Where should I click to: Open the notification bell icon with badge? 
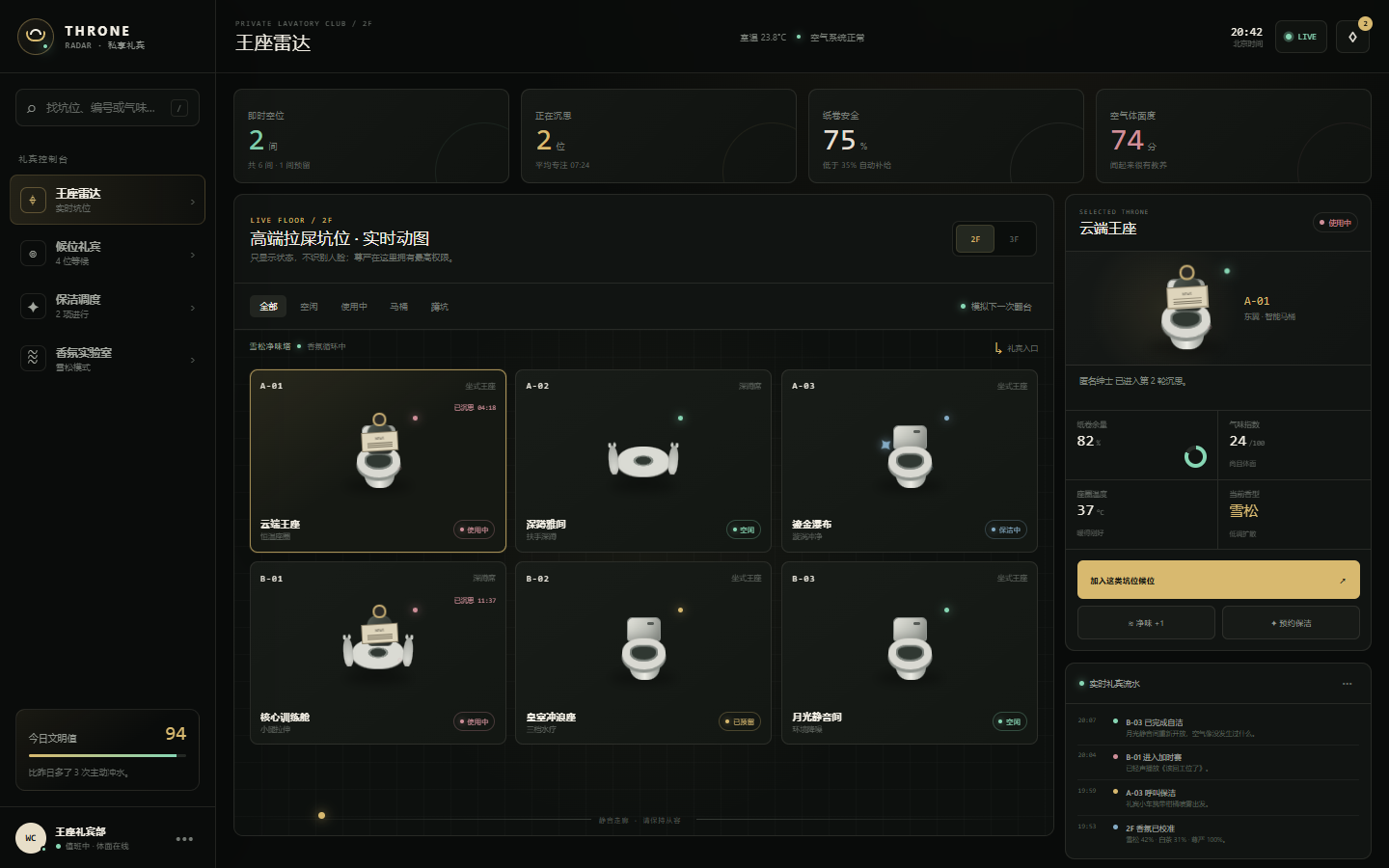tap(1352, 37)
